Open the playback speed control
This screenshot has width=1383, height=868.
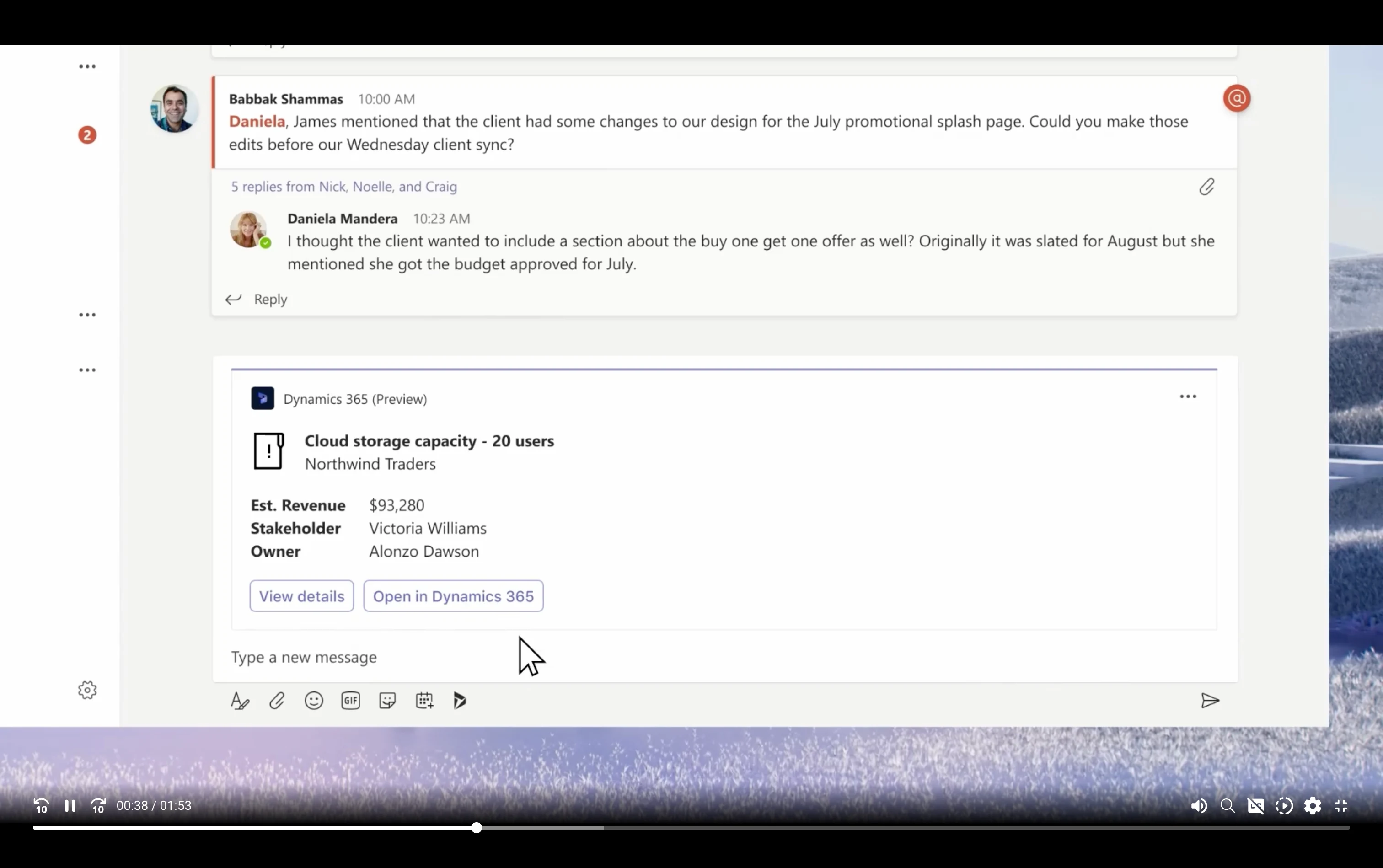(x=1284, y=806)
